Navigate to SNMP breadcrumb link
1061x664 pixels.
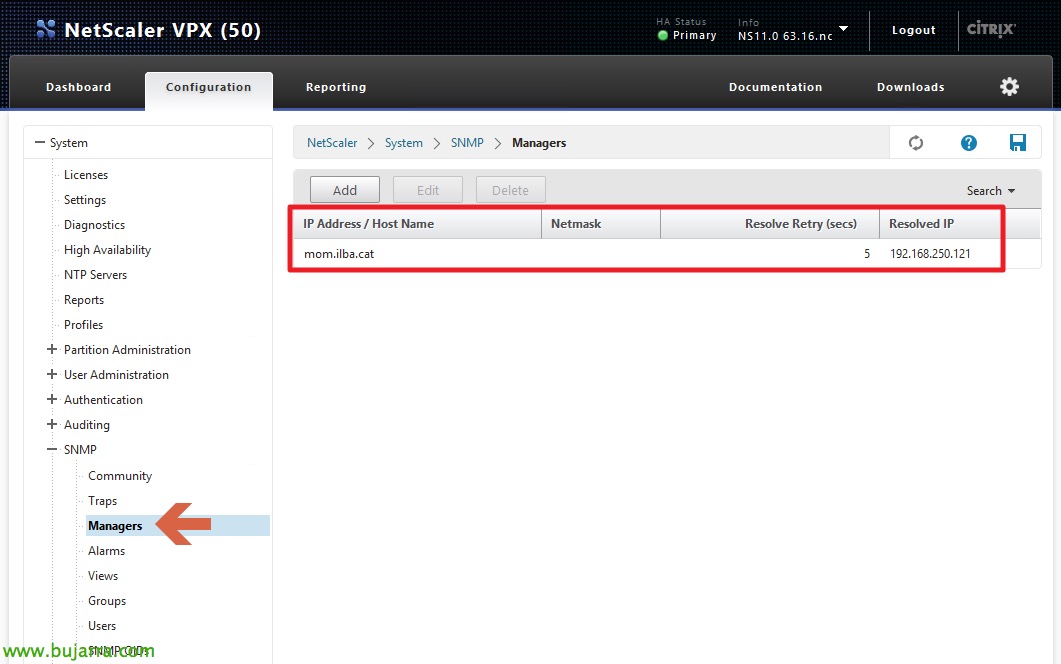[x=467, y=143]
